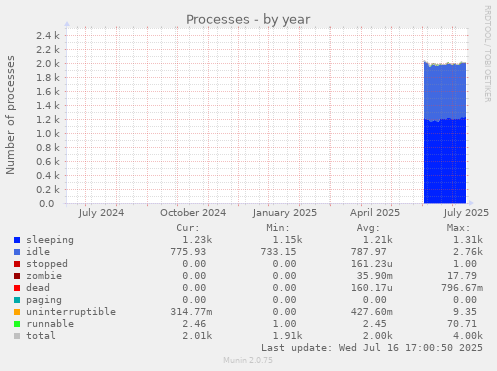Click the paging legend color swatch
Viewport: 497px width, 371px height.
coord(17,300)
